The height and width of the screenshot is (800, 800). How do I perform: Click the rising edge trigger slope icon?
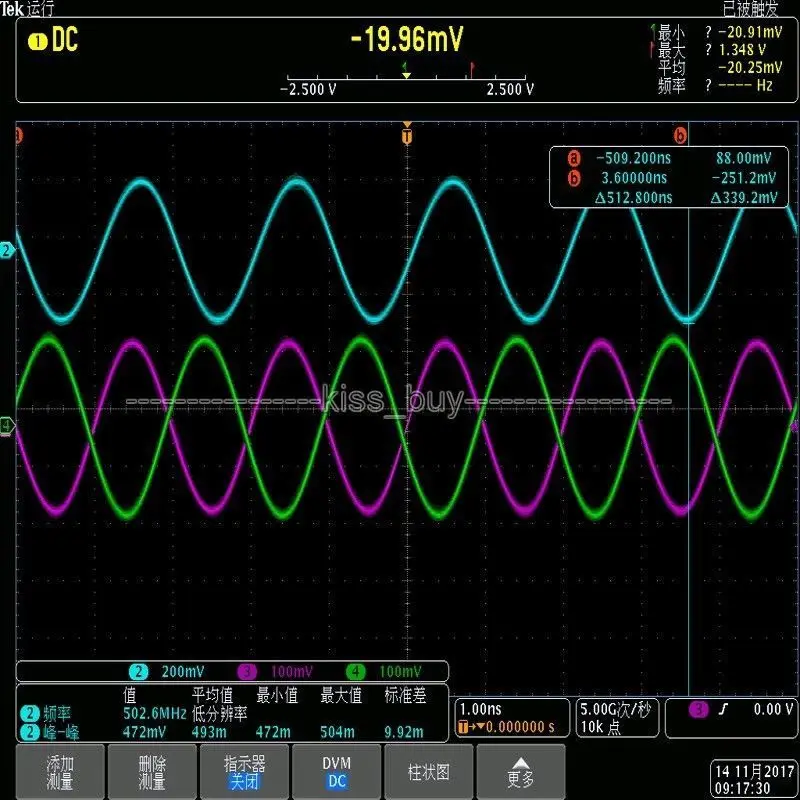(723, 709)
